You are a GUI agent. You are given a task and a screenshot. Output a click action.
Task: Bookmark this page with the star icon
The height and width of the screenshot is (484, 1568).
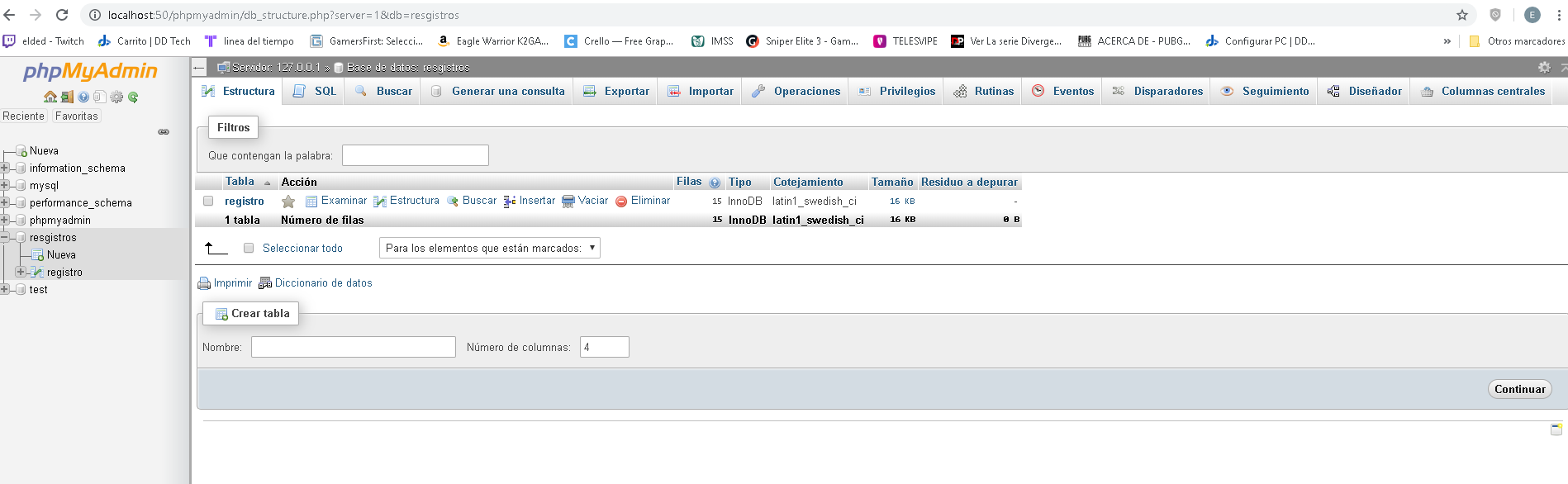(1461, 15)
